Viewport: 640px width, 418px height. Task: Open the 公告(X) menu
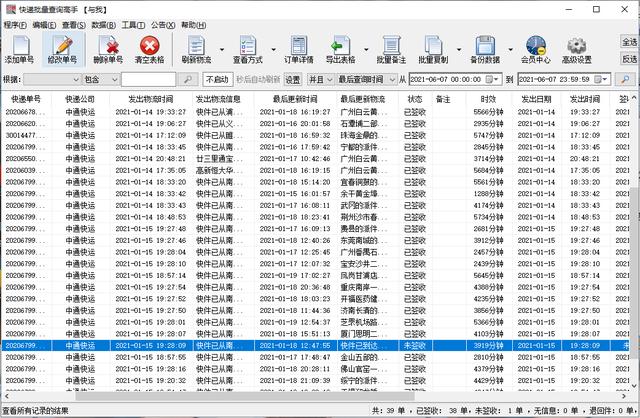pos(163,25)
